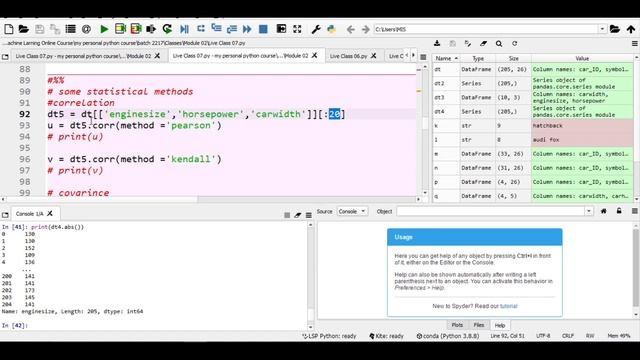
Task: Go to the parent directory up arrow
Action: coord(631,29)
